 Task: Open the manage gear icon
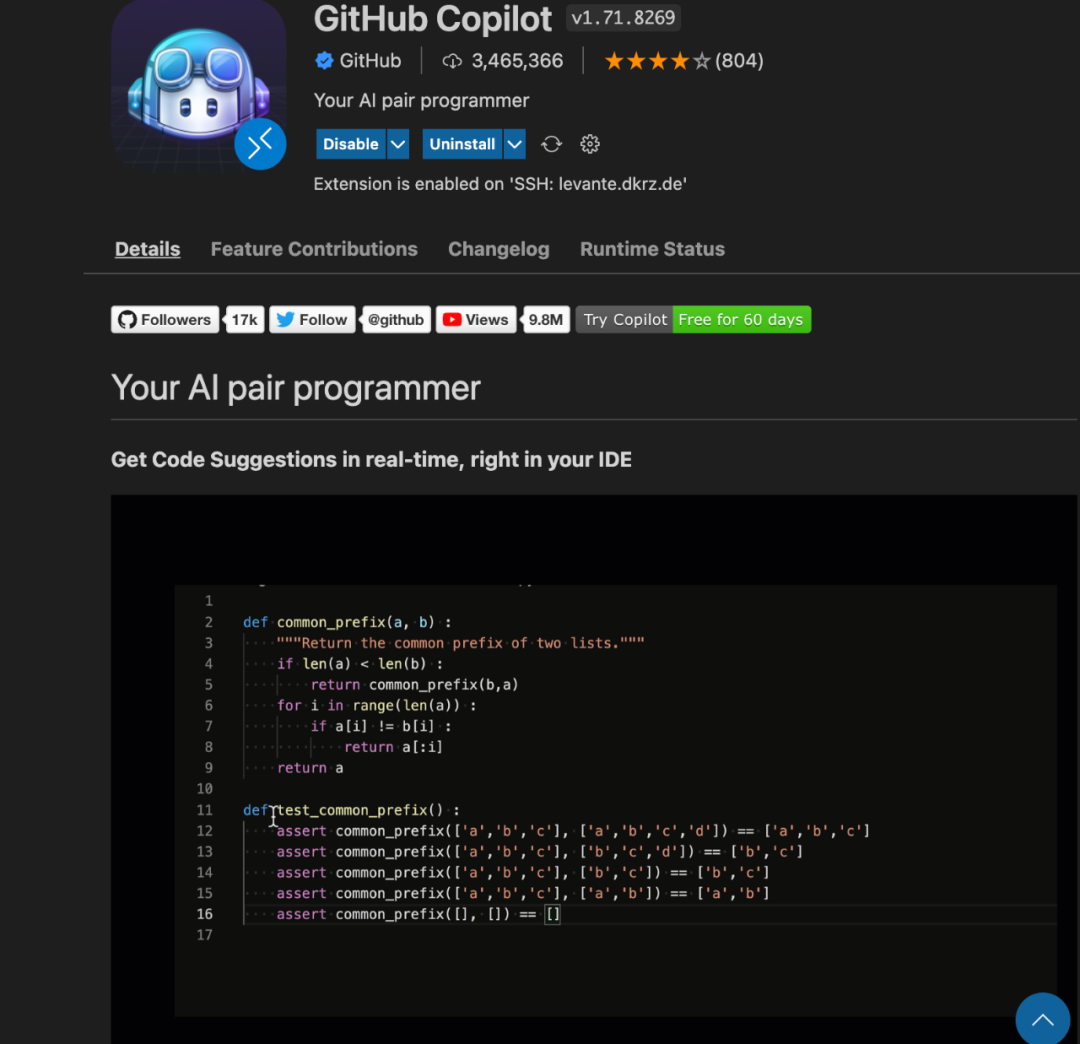click(x=590, y=144)
